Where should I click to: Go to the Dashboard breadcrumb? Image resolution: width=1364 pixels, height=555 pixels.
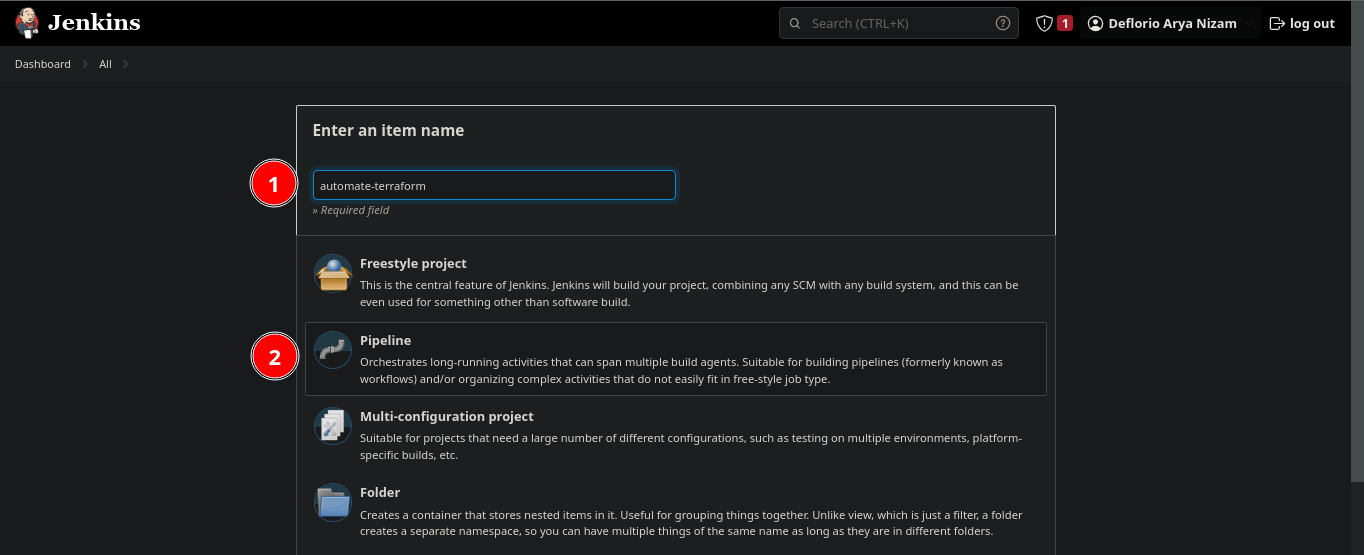tap(42, 64)
